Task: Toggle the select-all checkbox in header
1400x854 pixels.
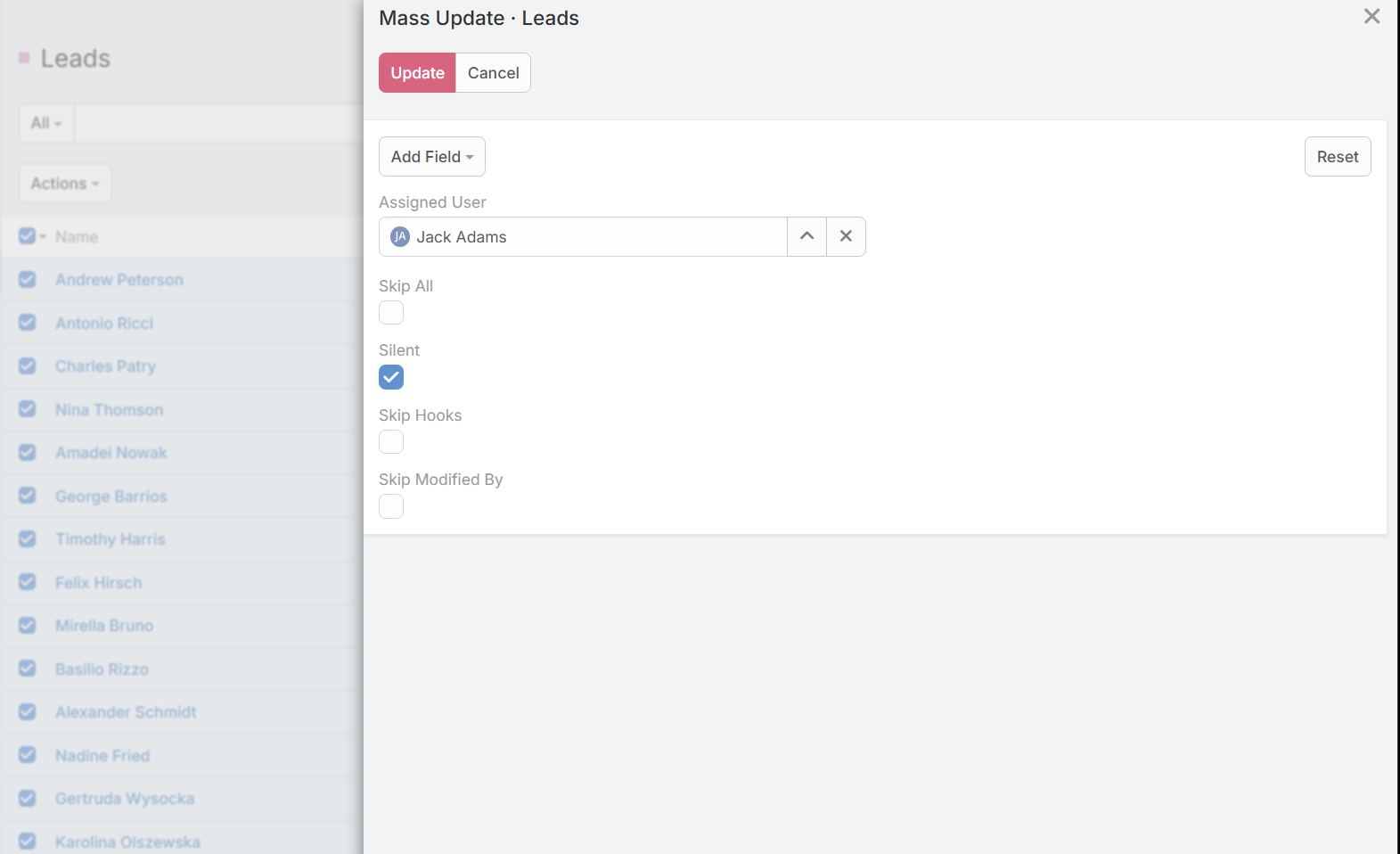Action: coord(27,236)
